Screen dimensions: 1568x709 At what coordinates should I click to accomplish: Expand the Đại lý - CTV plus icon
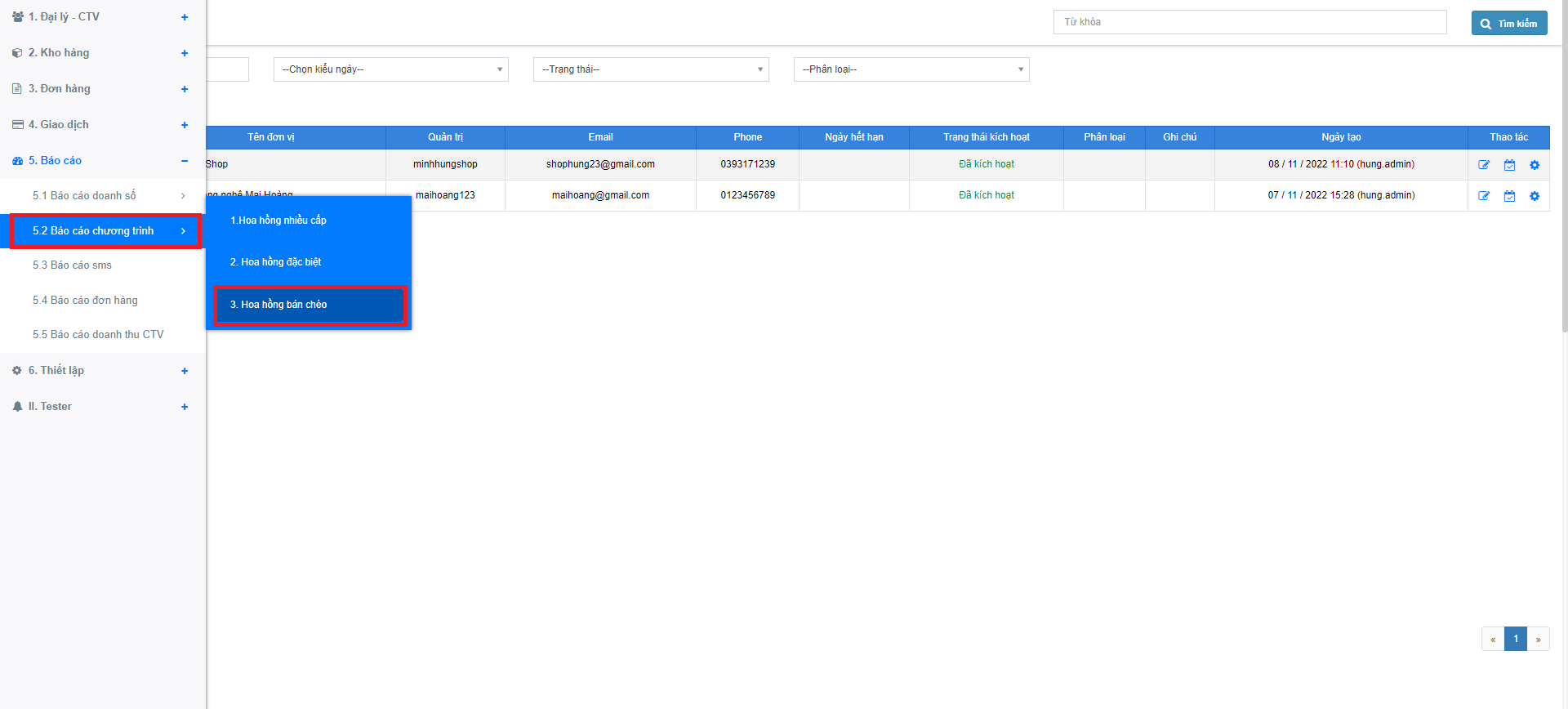(x=185, y=17)
